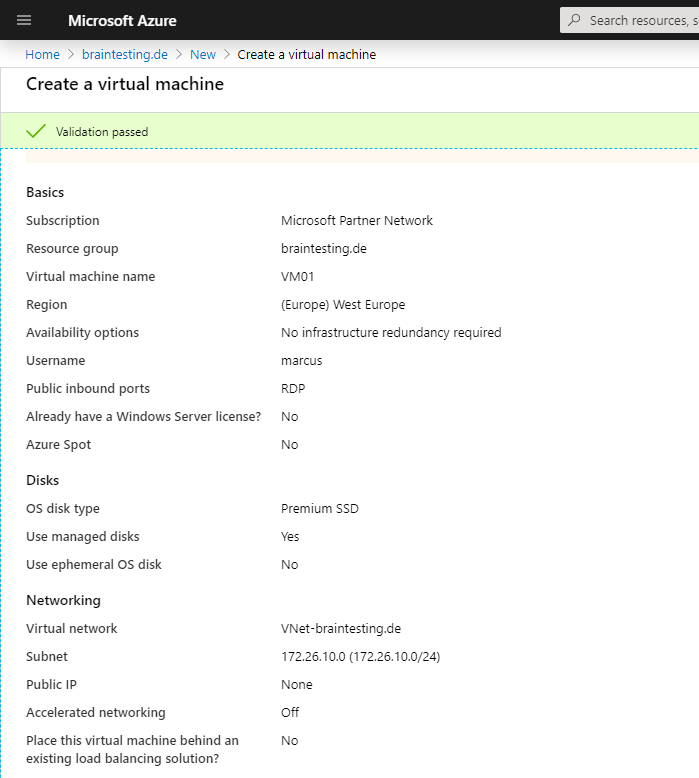
Task: Click the Microsoft Partner Network subscription value
Action: (357, 220)
